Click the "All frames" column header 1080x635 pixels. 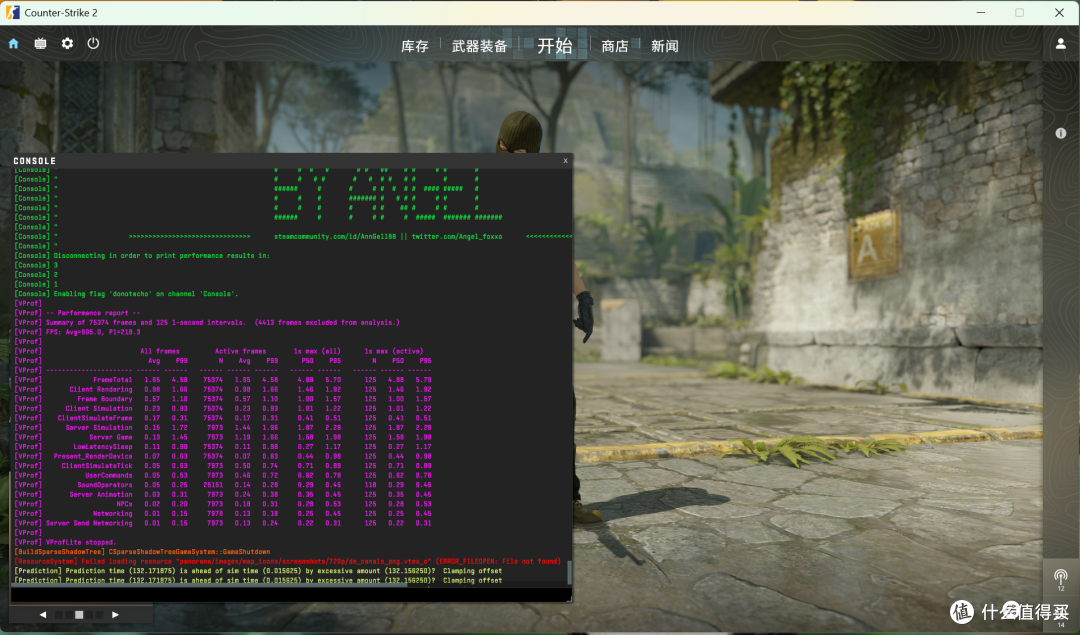(160, 351)
